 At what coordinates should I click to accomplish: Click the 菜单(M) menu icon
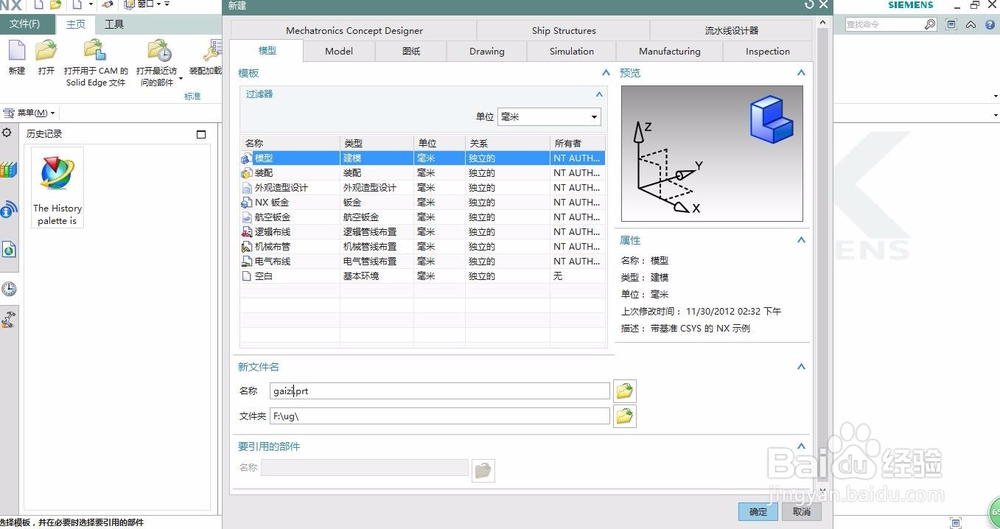9,113
